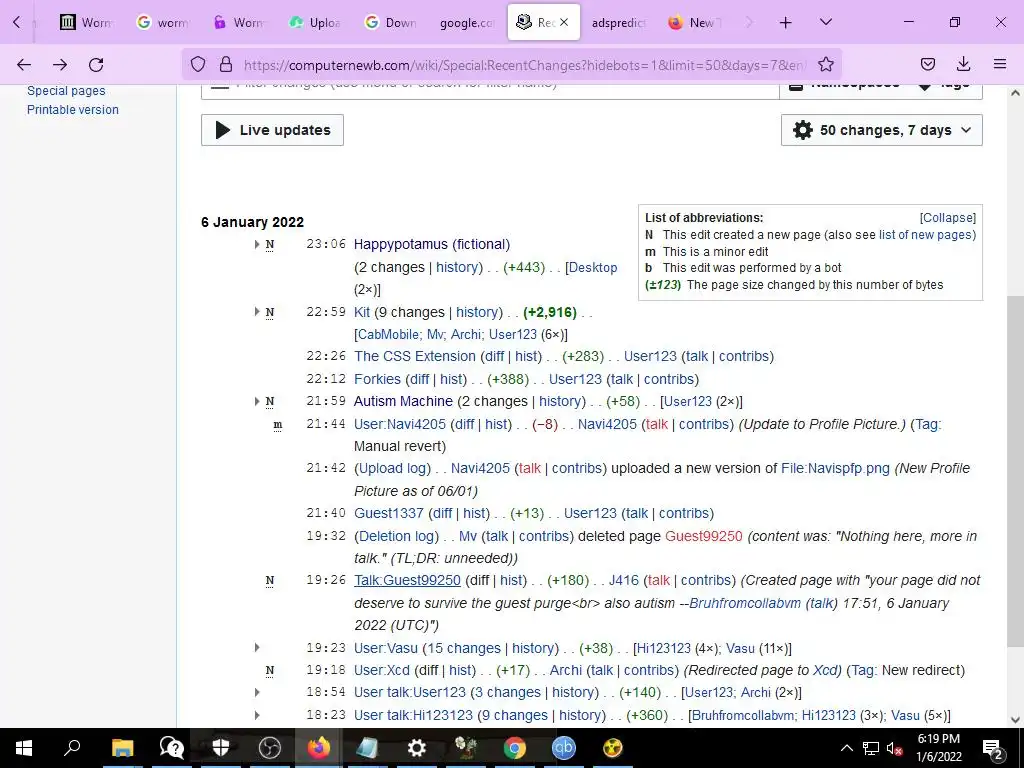Open the list of new pages link
This screenshot has width=1024, height=768.
pyautogui.click(x=925, y=234)
